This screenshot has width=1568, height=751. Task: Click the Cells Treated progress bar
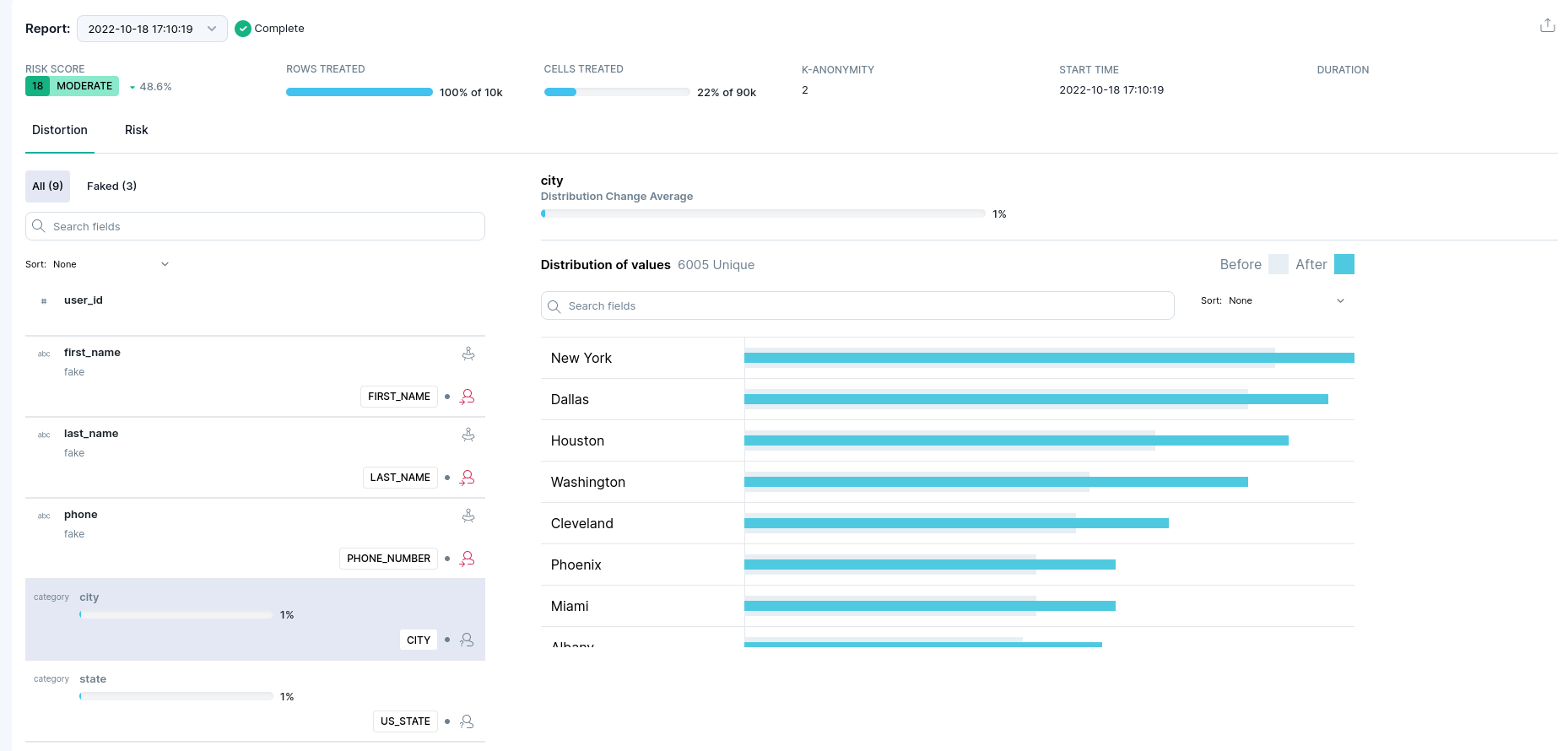617,92
